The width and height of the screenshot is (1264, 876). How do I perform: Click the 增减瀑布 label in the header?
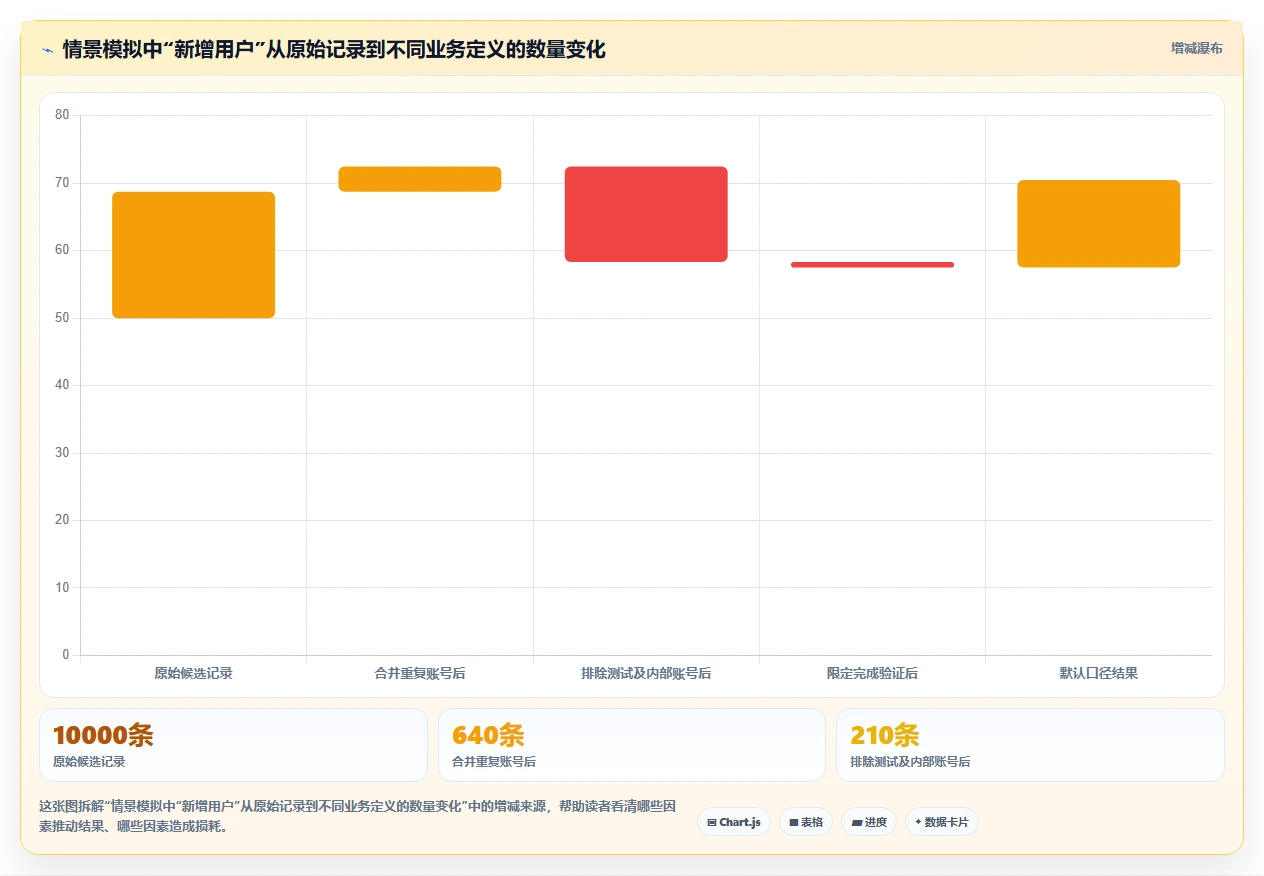click(1196, 48)
